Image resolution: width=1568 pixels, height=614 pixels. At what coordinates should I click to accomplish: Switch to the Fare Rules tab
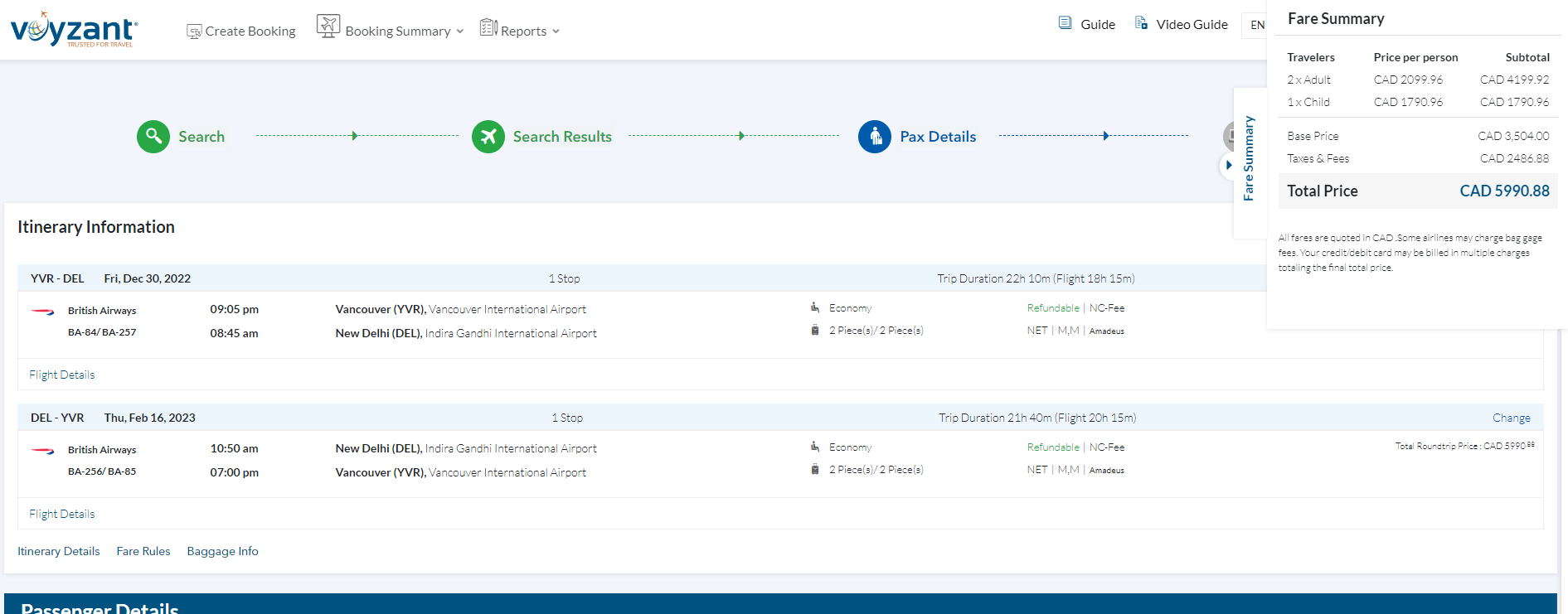coord(143,551)
